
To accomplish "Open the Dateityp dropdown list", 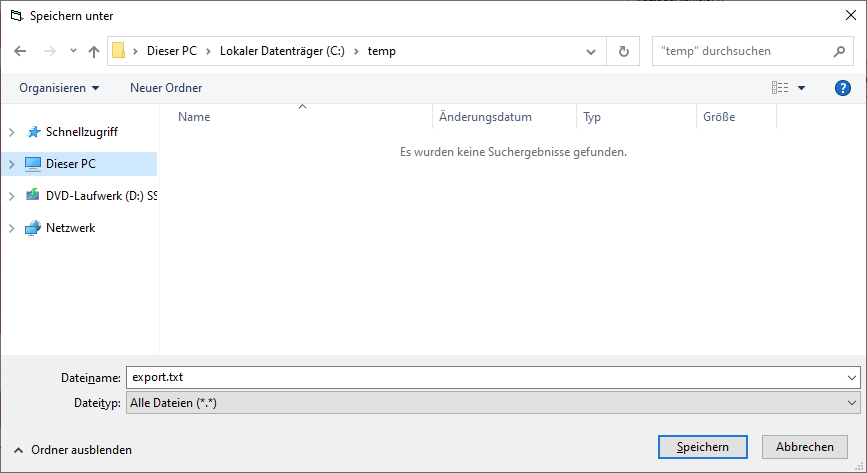I will click(492, 402).
